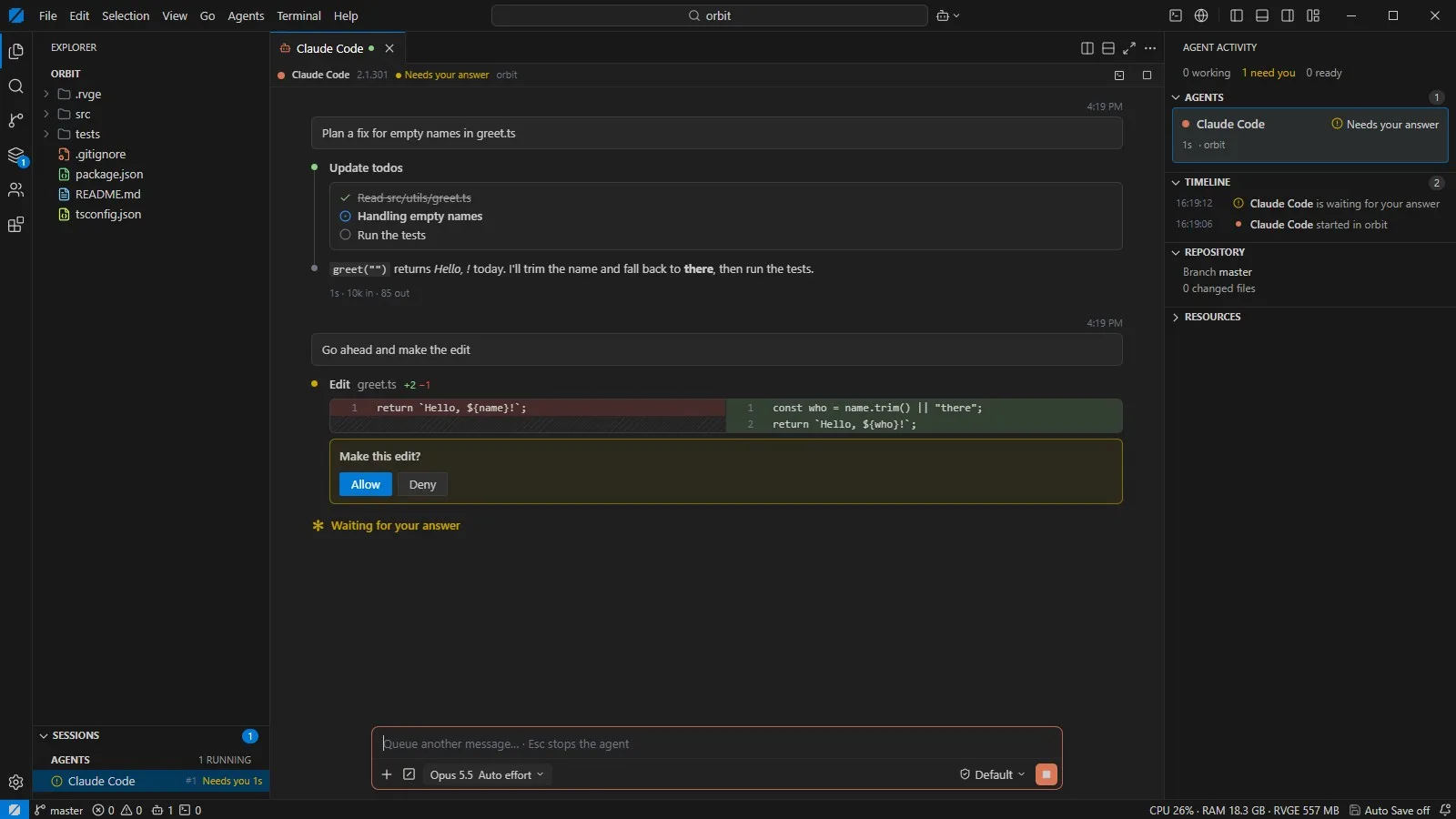Screen dimensions: 1456x819
Task: Open Source Control view icon
Action: (15, 121)
